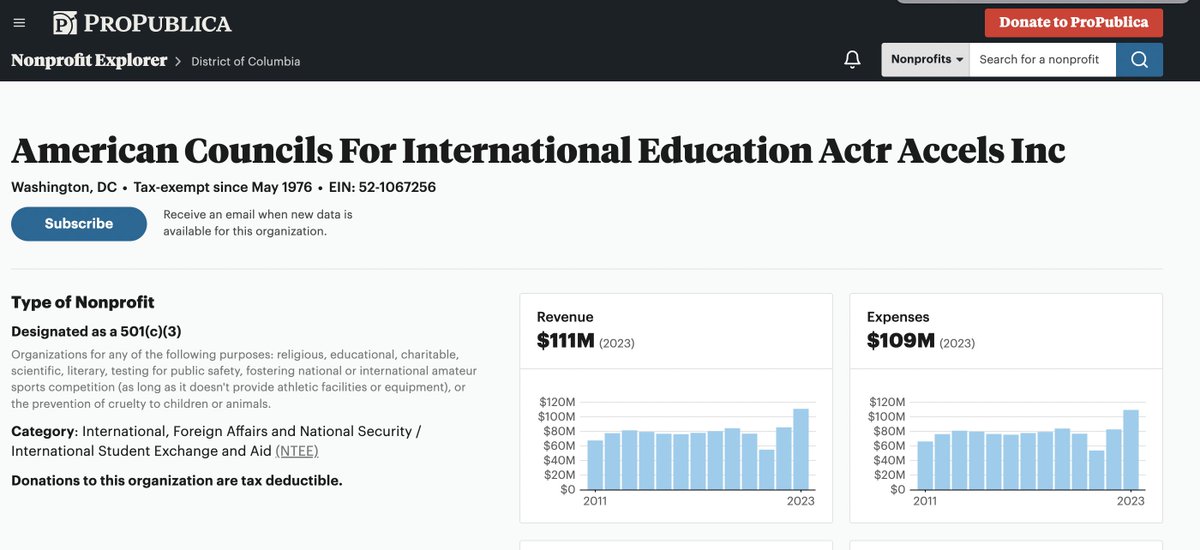
Task: Click the EIN: 52-1067256 text
Action: (x=382, y=188)
